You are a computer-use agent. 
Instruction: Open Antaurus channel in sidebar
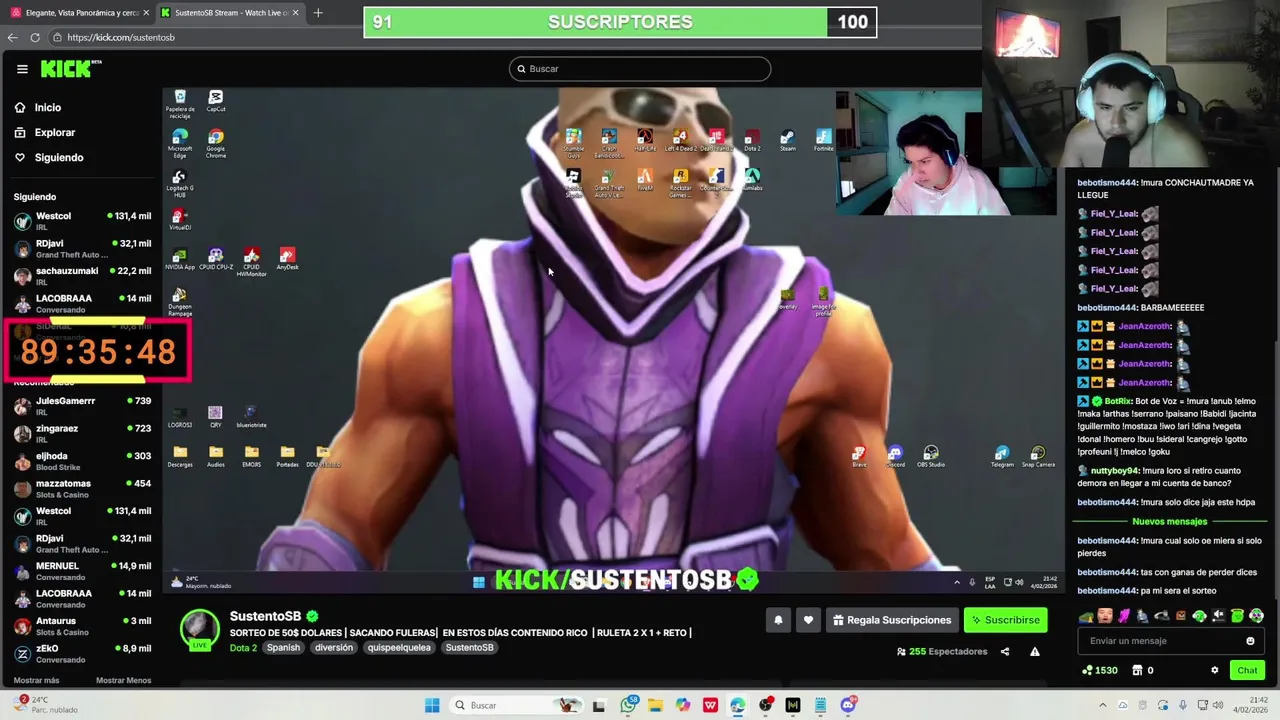(x=82, y=626)
